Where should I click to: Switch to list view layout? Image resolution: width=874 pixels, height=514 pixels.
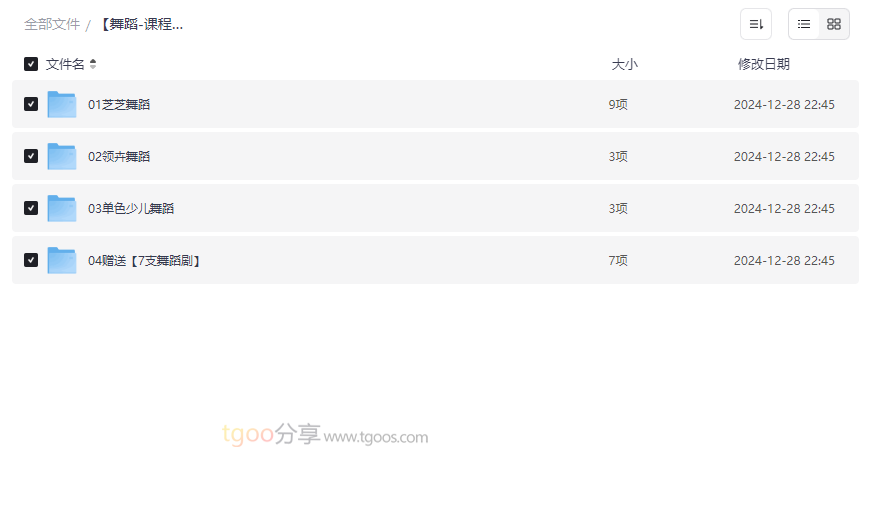[804, 24]
